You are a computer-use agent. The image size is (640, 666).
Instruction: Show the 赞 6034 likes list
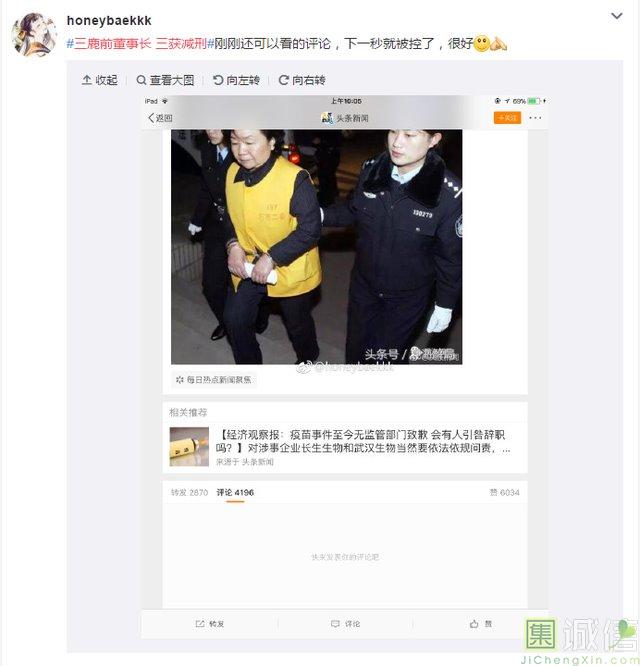(x=505, y=492)
